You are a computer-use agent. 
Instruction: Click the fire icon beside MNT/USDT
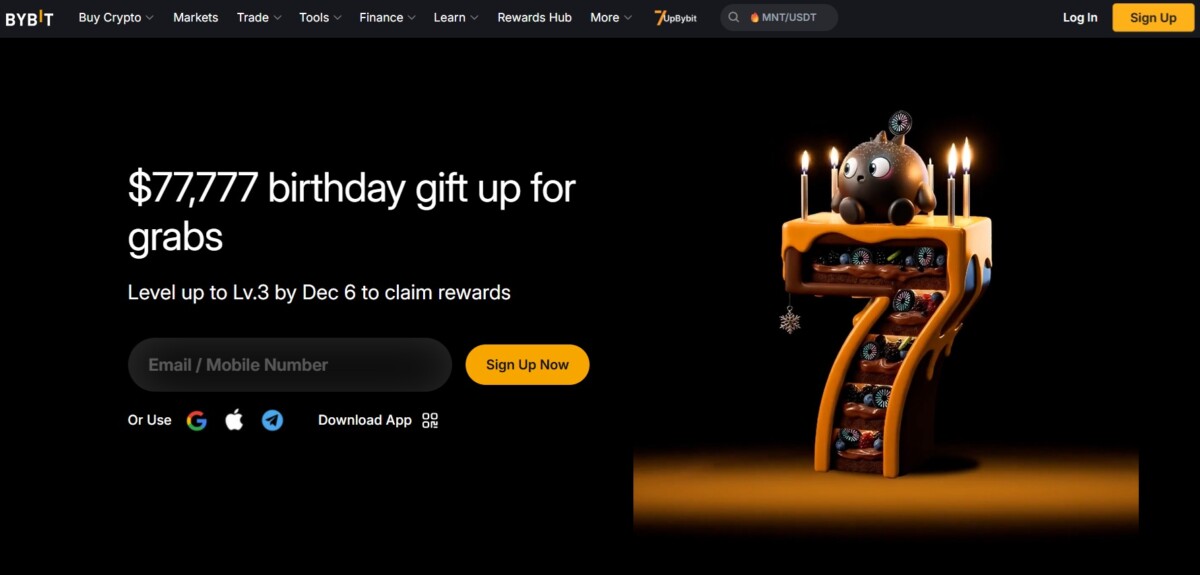pyautogui.click(x=755, y=18)
